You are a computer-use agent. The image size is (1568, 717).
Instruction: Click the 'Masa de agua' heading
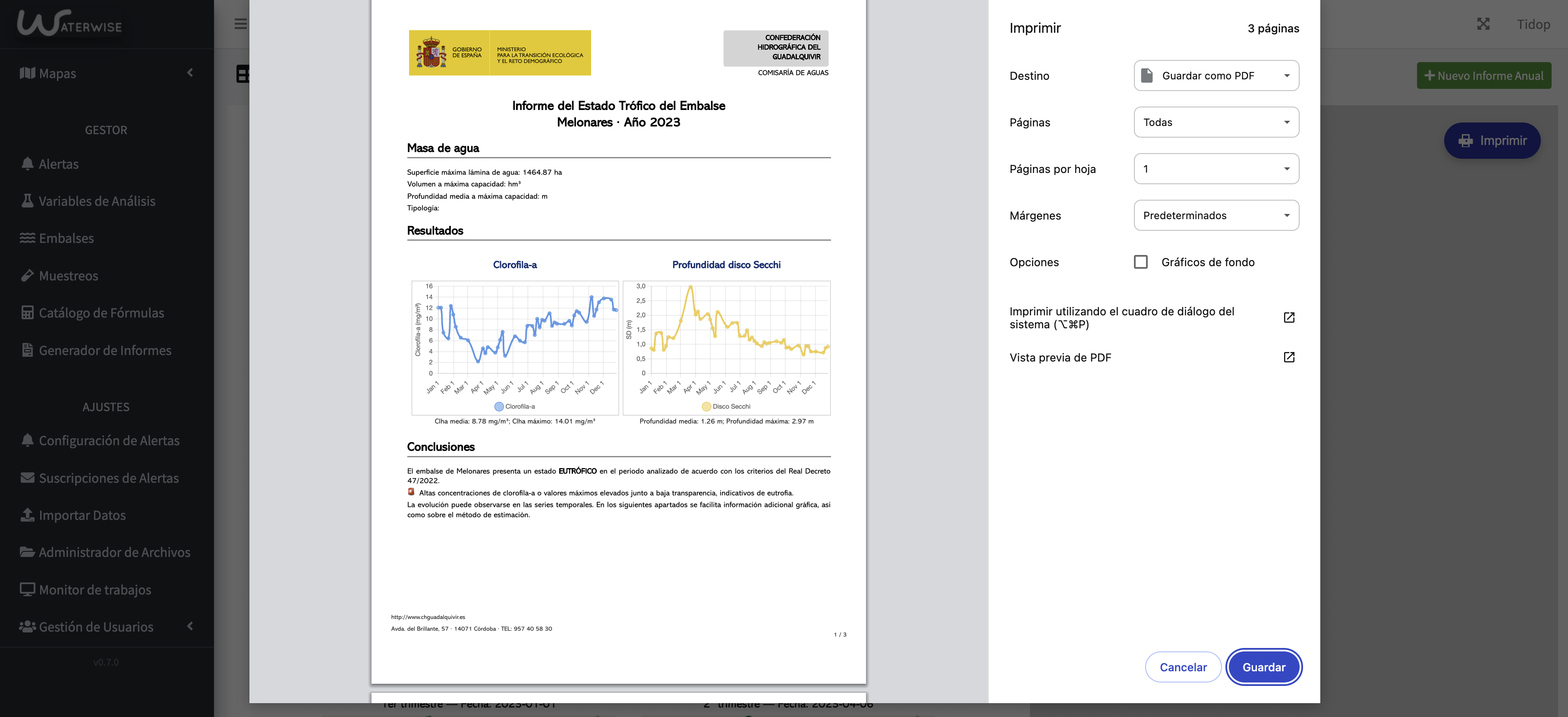[x=443, y=148]
